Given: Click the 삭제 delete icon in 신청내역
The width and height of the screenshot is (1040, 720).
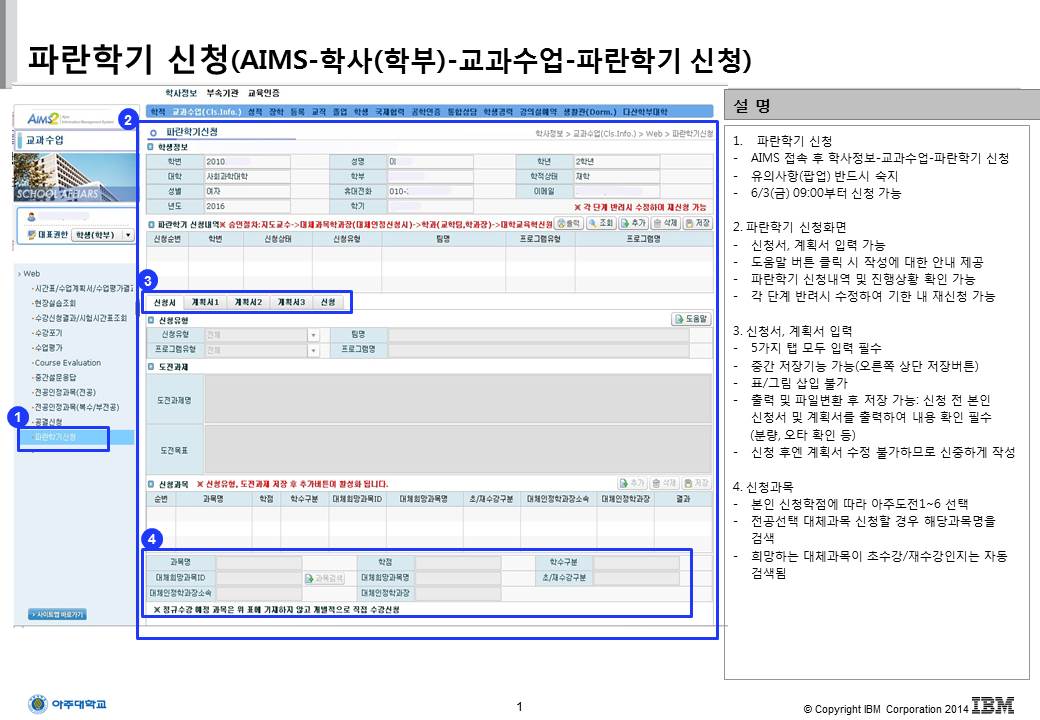Looking at the screenshot, I should (x=665, y=223).
